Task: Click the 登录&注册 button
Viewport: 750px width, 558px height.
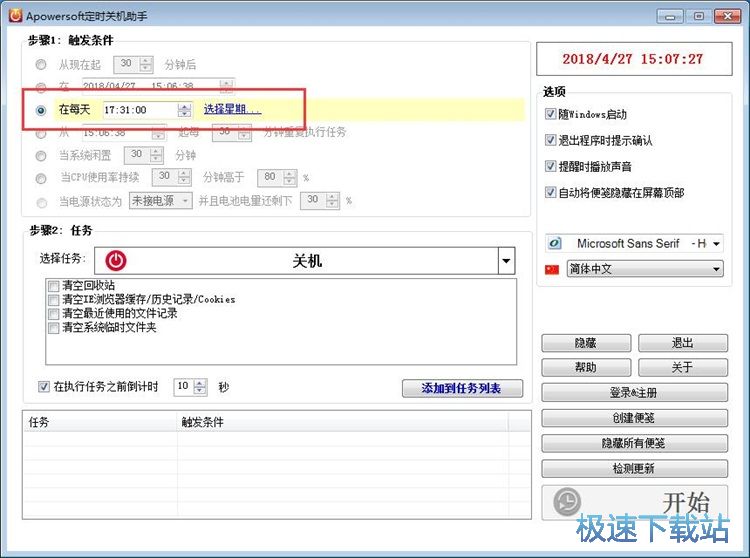Action: pyautogui.click(x=634, y=393)
